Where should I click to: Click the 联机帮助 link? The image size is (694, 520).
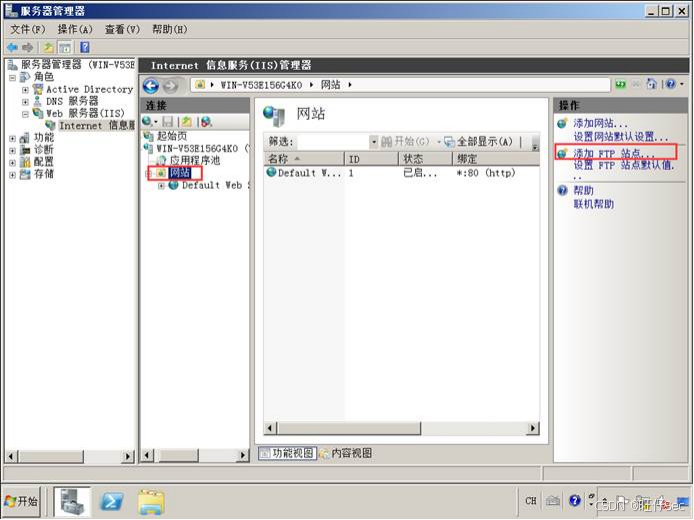pos(594,204)
